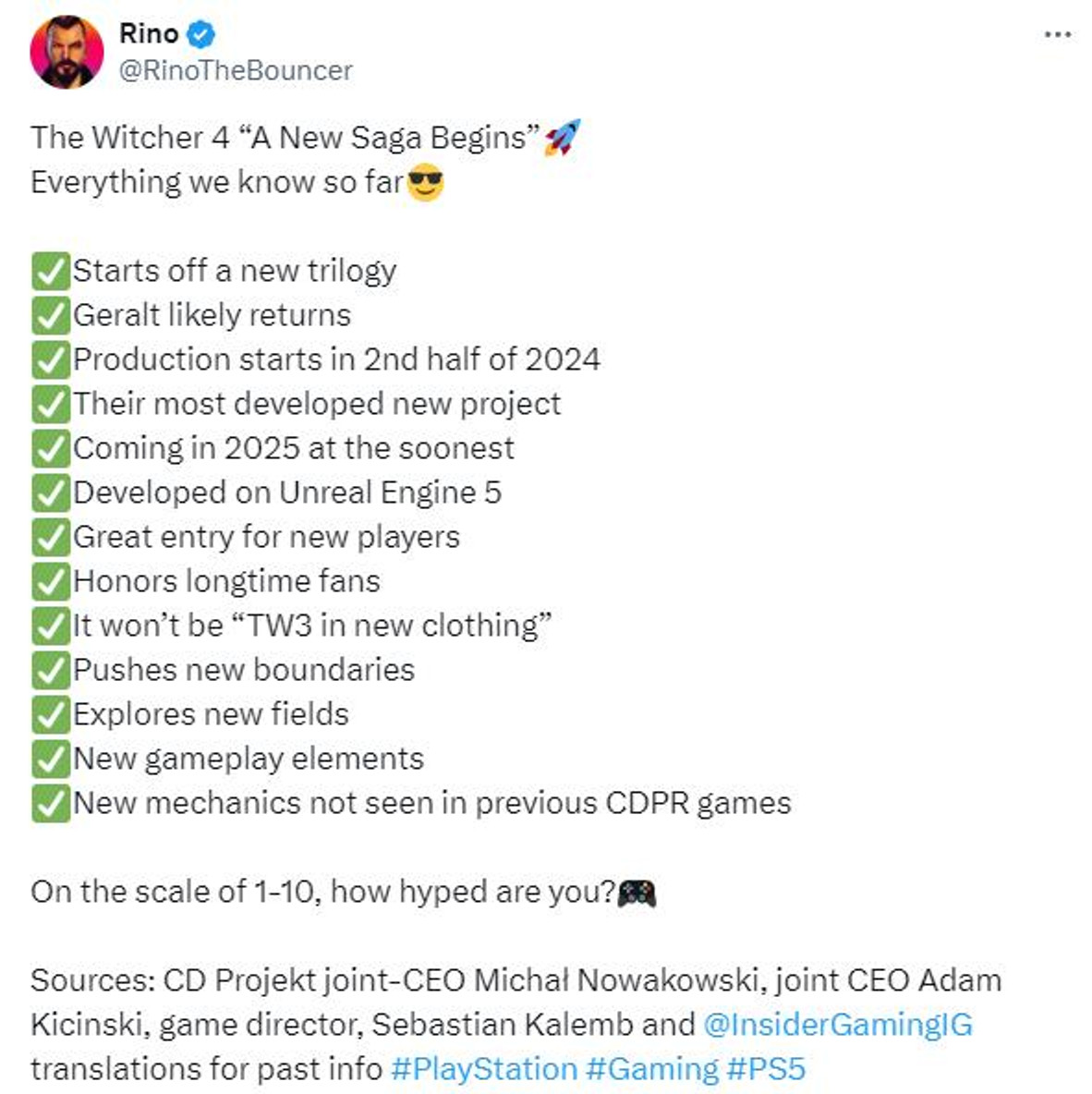Open the #Gaming hashtag link
Viewport: 1092px width, 1094px height.
click(651, 1069)
